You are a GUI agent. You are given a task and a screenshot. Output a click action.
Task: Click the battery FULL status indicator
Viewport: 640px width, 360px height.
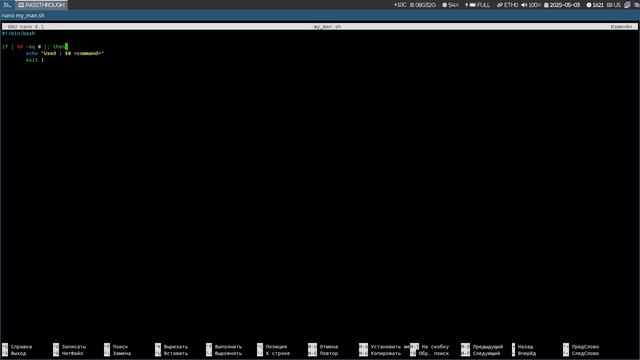pyautogui.click(x=478, y=5)
